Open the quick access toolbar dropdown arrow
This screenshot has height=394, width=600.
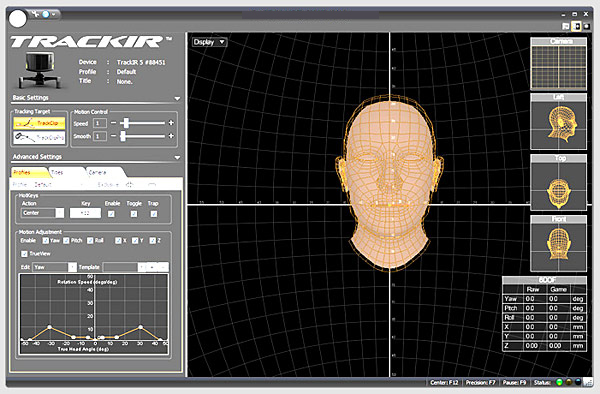coord(54,14)
